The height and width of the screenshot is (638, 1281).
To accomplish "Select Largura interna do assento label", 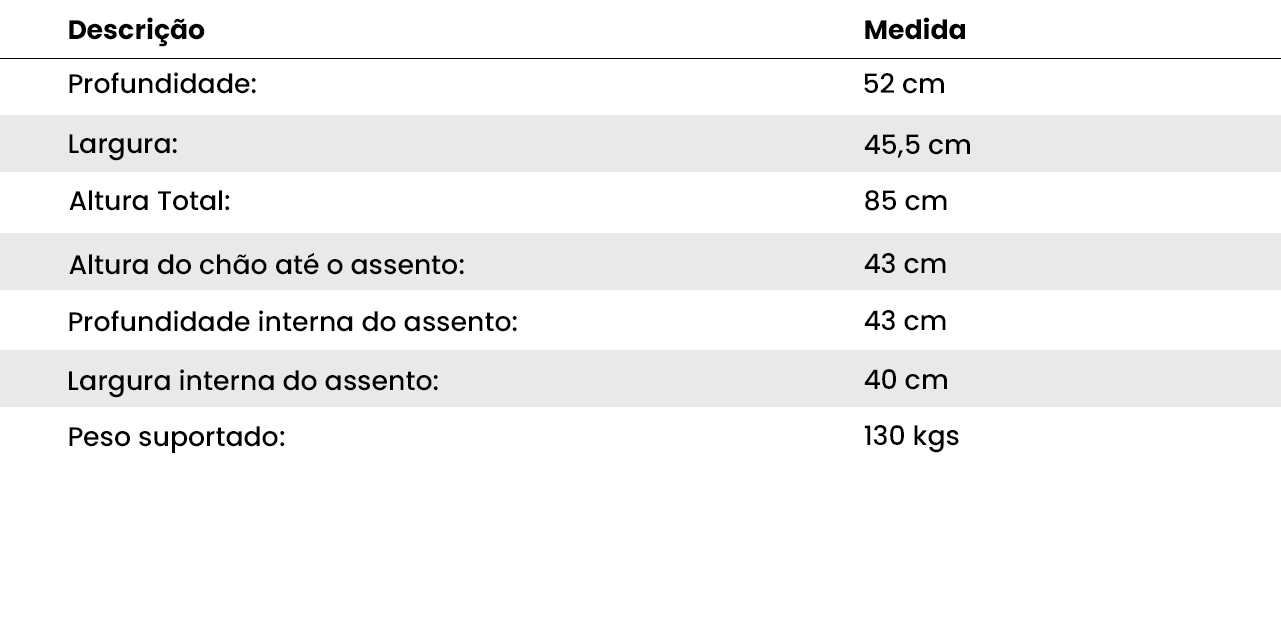I will coord(253,382).
